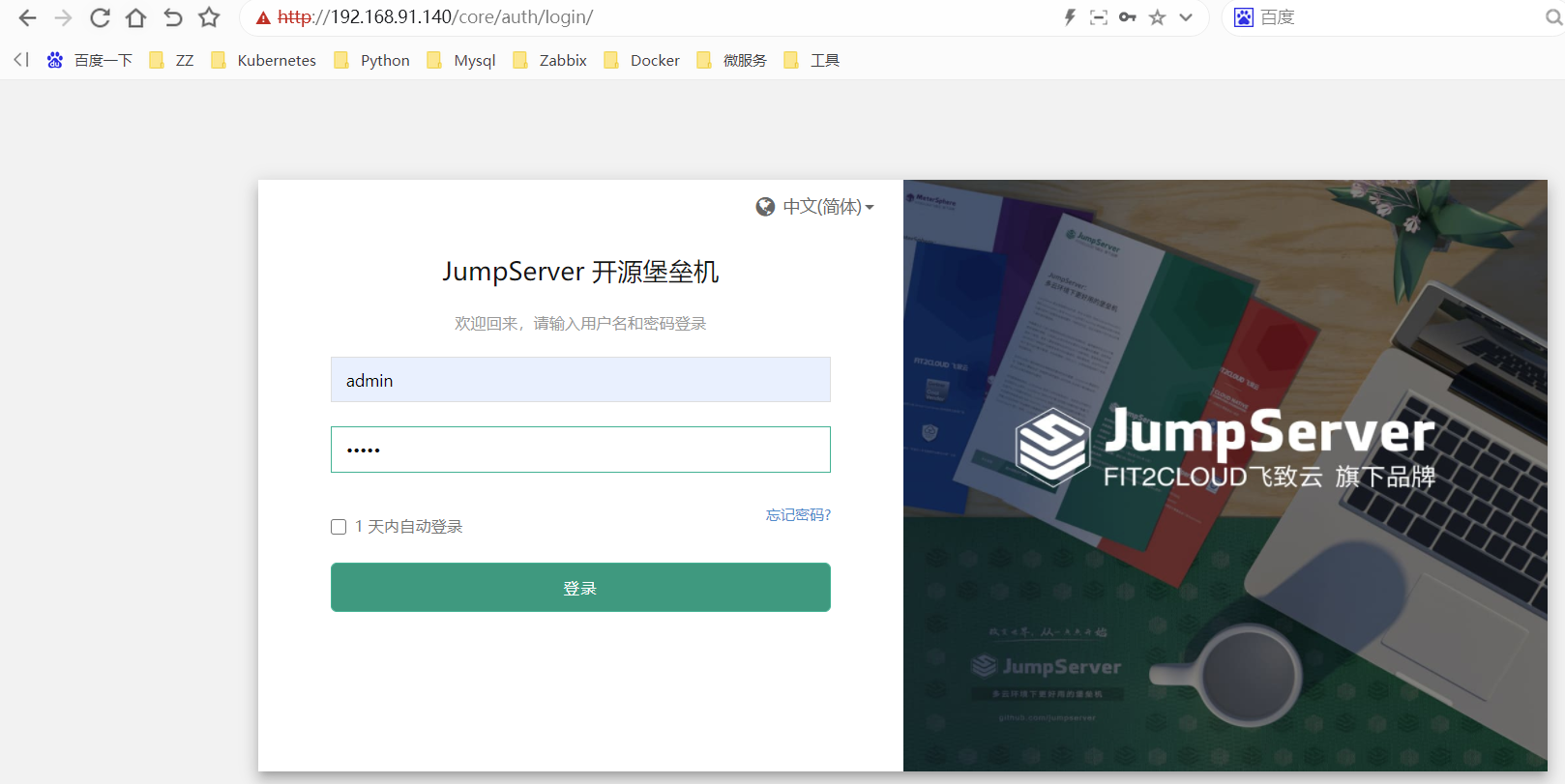This screenshot has width=1565, height=784.
Task: Open the 中文(简体) language dropdown
Action: (x=815, y=207)
